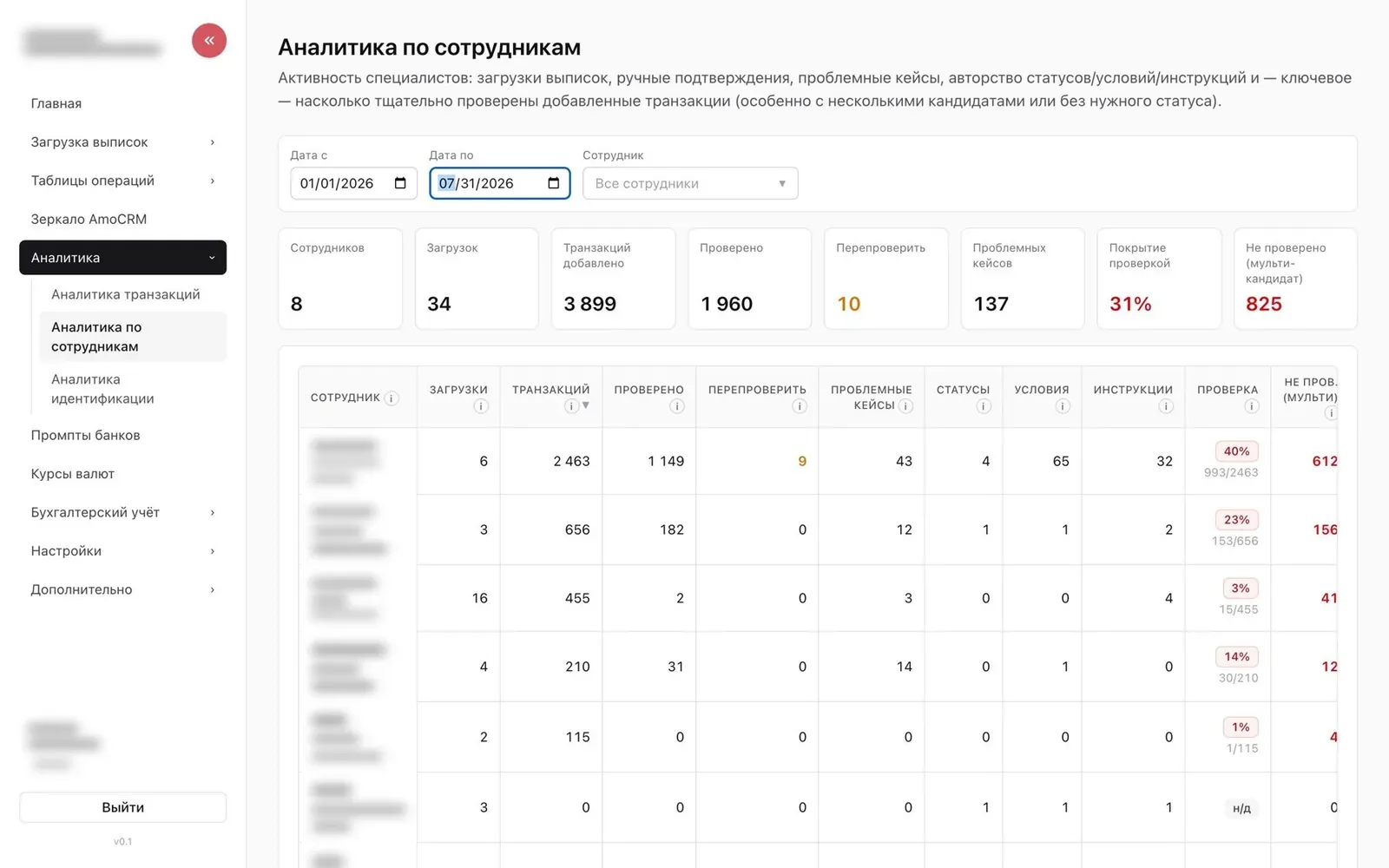Open 'Зеркало AmoCRM' page
Image resolution: width=1389 pixels, height=868 pixels.
click(x=122, y=219)
